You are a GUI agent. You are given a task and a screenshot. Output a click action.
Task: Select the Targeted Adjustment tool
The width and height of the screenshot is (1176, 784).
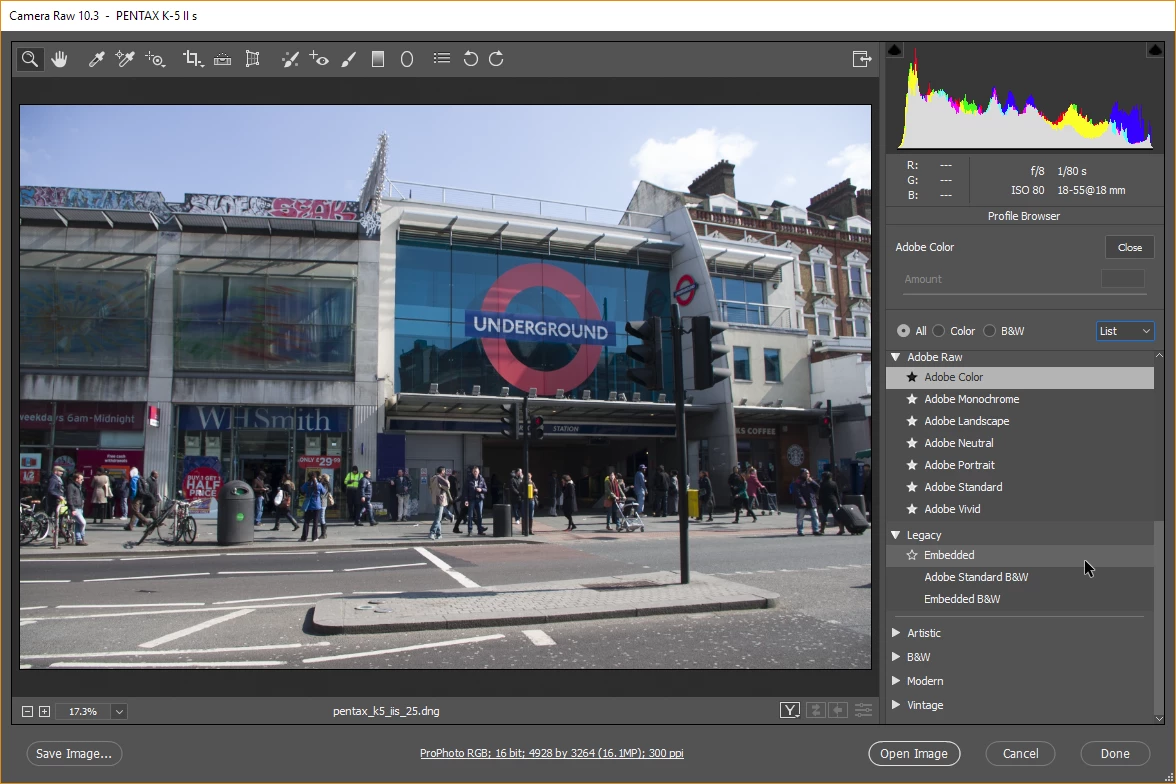click(155, 59)
